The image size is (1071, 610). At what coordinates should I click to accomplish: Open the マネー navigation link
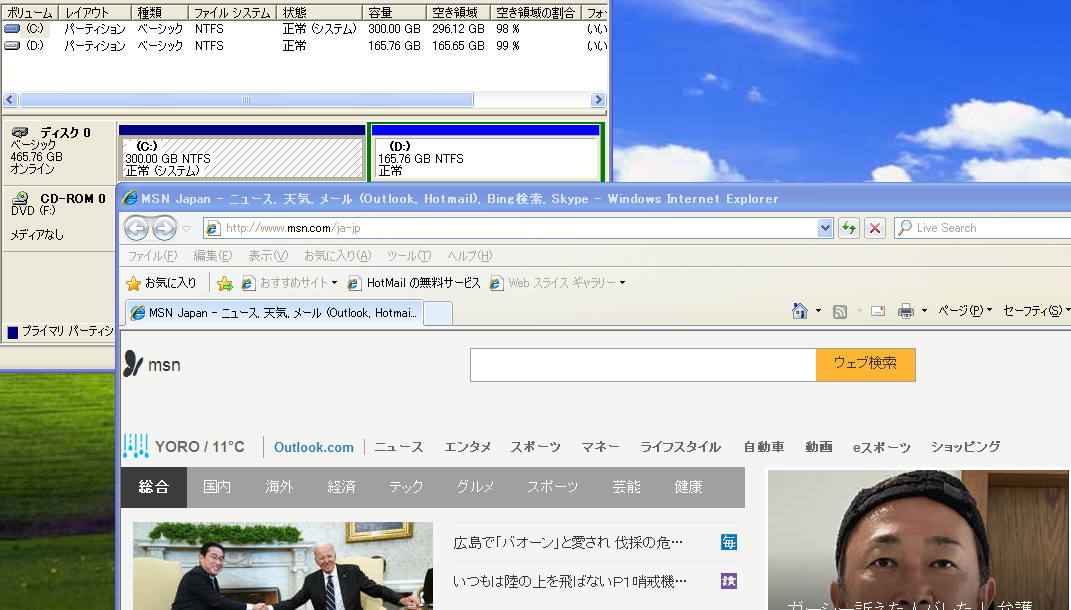point(600,447)
